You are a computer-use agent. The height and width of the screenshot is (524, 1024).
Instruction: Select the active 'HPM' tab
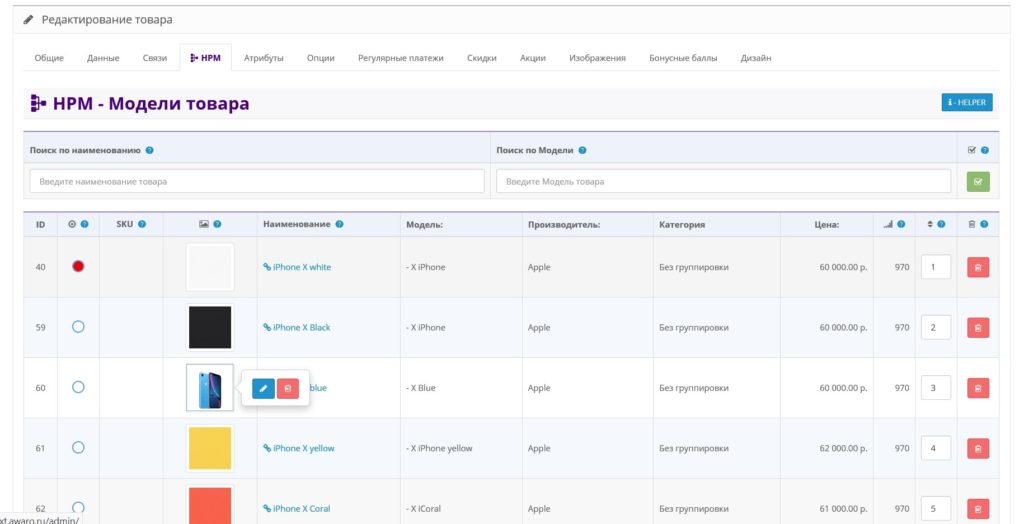[x=206, y=57]
